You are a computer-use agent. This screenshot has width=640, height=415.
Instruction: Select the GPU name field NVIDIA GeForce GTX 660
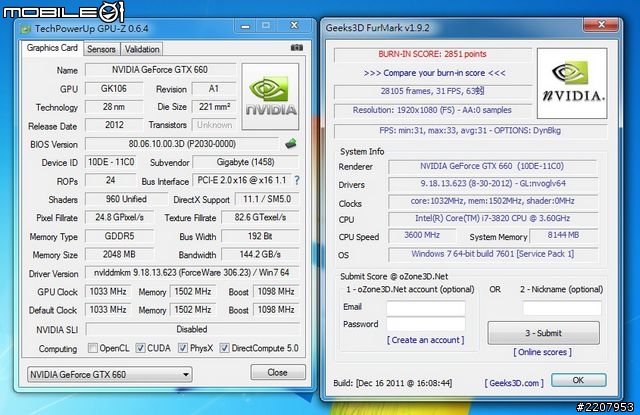[x=160, y=70]
